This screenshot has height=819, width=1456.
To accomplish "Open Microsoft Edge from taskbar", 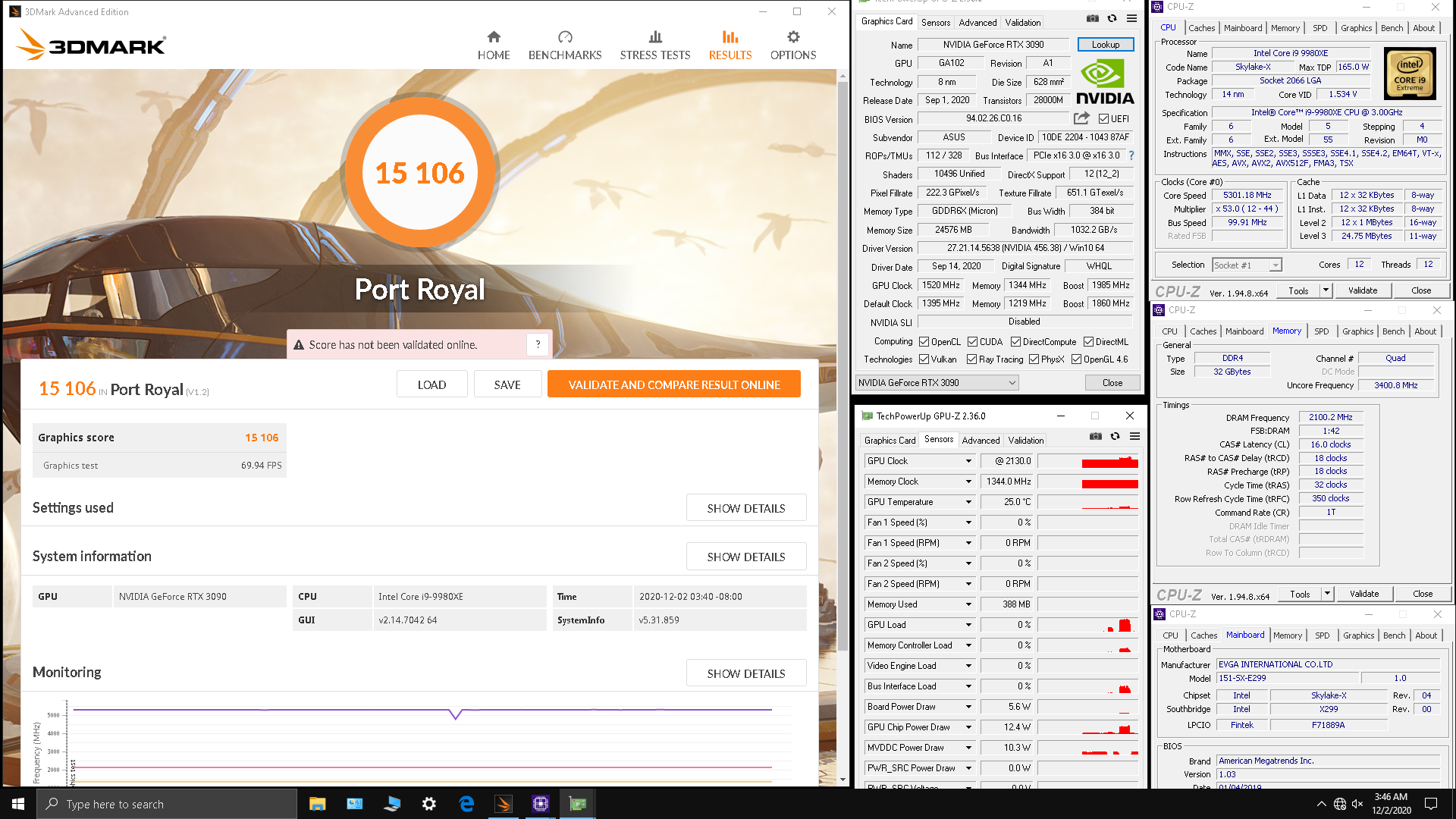I will [466, 804].
